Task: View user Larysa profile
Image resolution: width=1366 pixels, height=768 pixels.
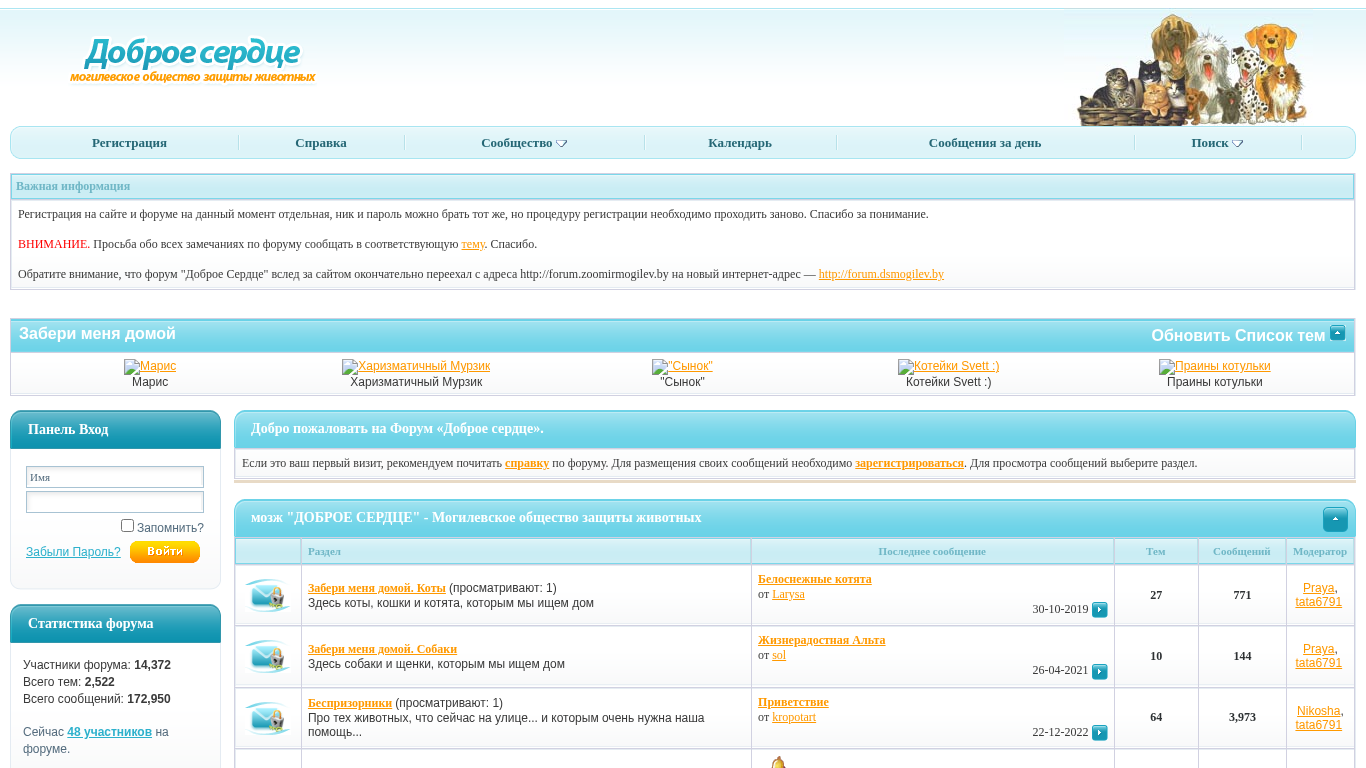Action: (788, 594)
